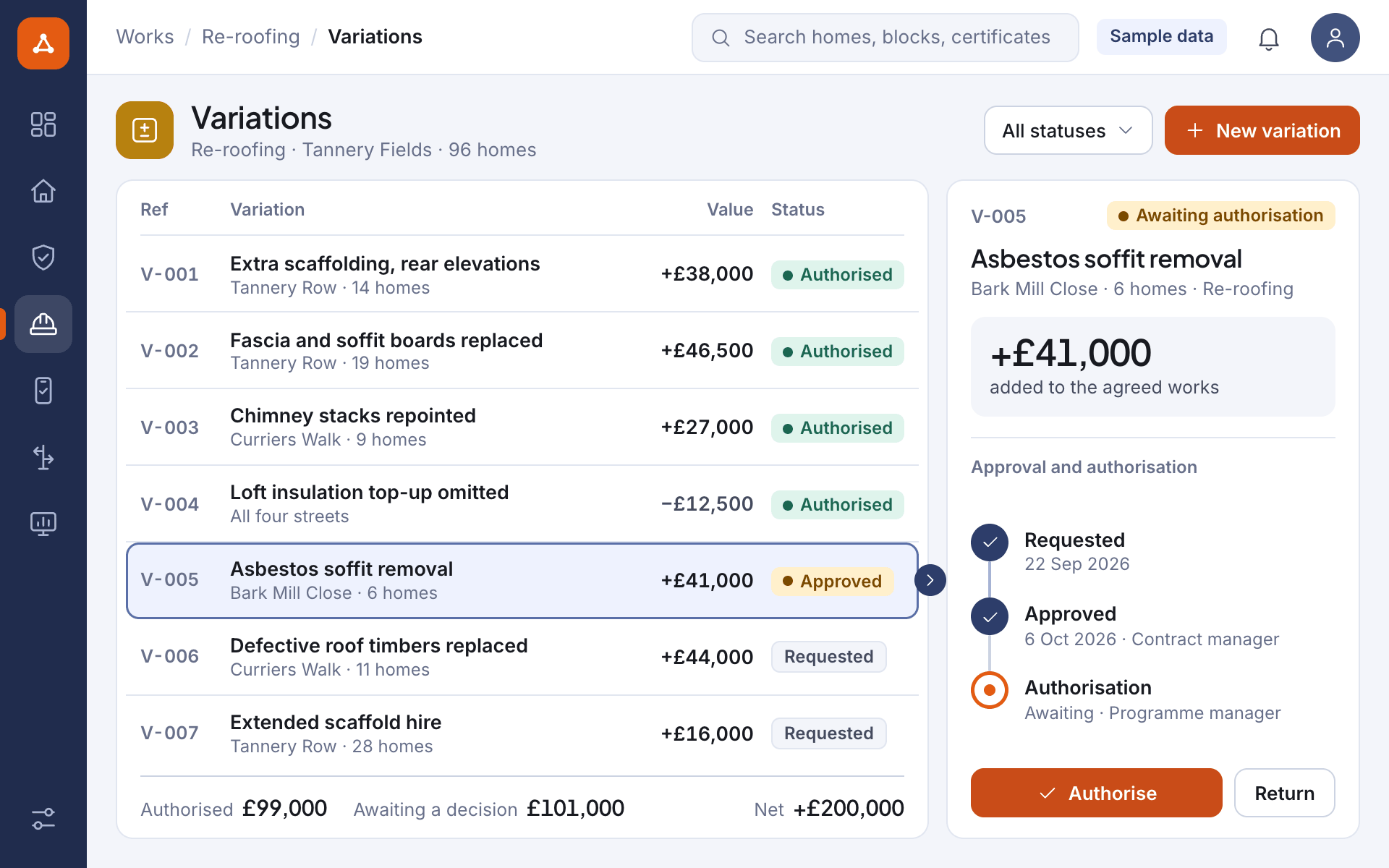Focus the search homes, blocks, certificates field
1389x868 pixels.
(x=885, y=38)
